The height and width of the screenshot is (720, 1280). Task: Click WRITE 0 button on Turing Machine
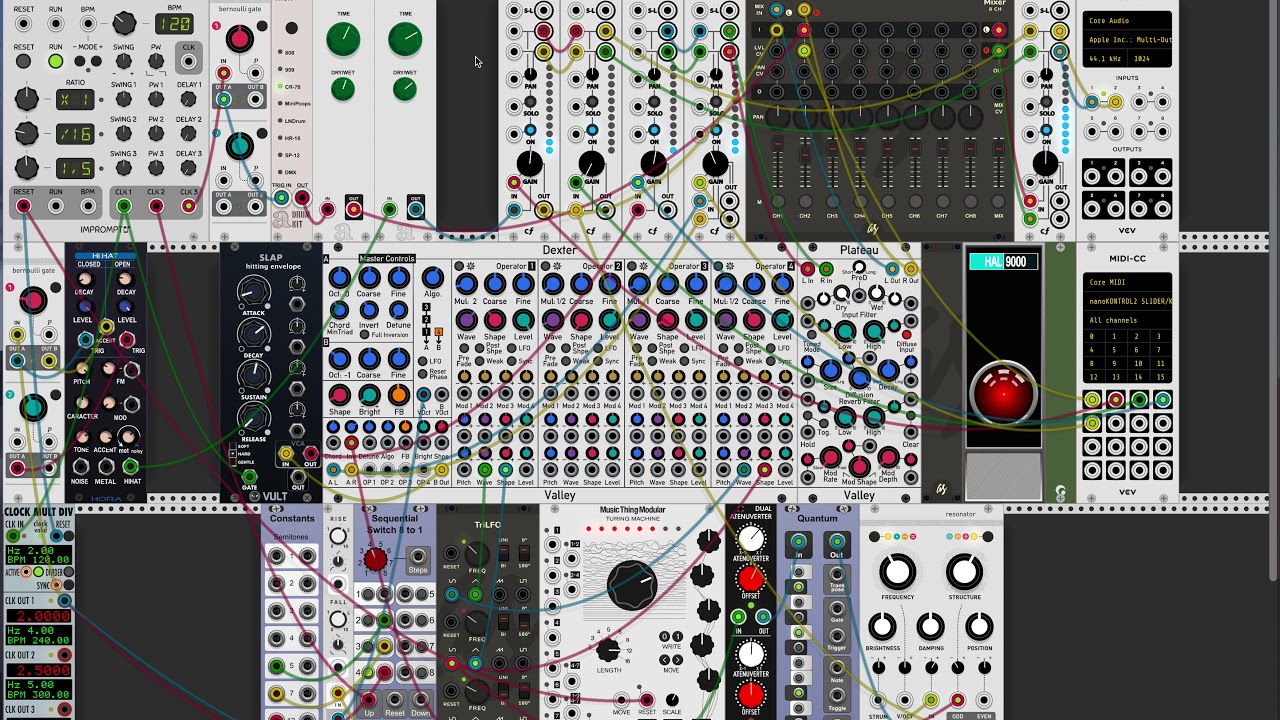tap(664, 636)
